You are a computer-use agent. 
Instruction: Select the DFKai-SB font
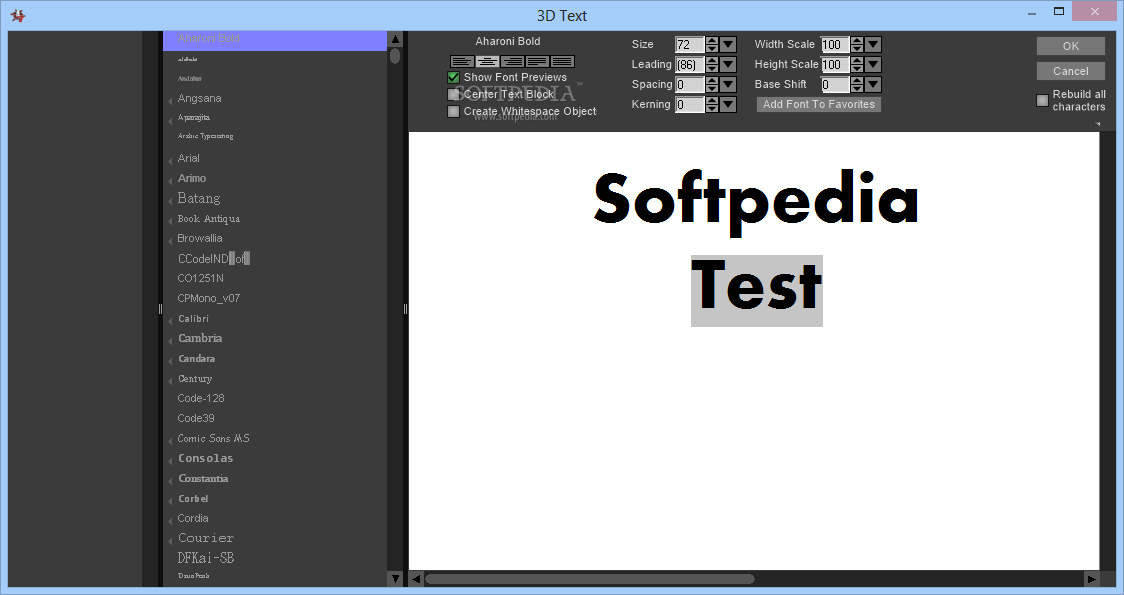(206, 558)
